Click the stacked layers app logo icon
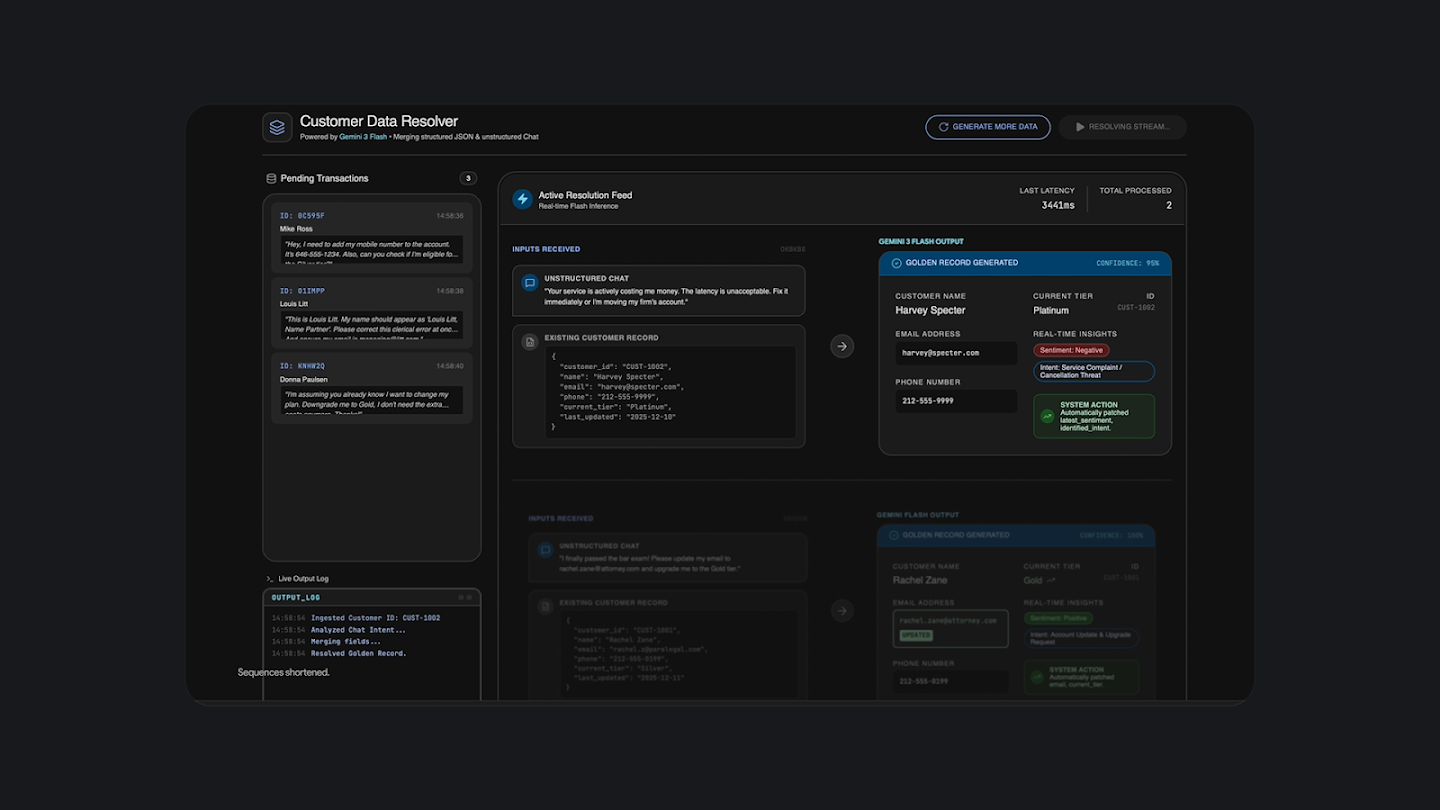Screen dimensions: 1440x810 [277, 127]
